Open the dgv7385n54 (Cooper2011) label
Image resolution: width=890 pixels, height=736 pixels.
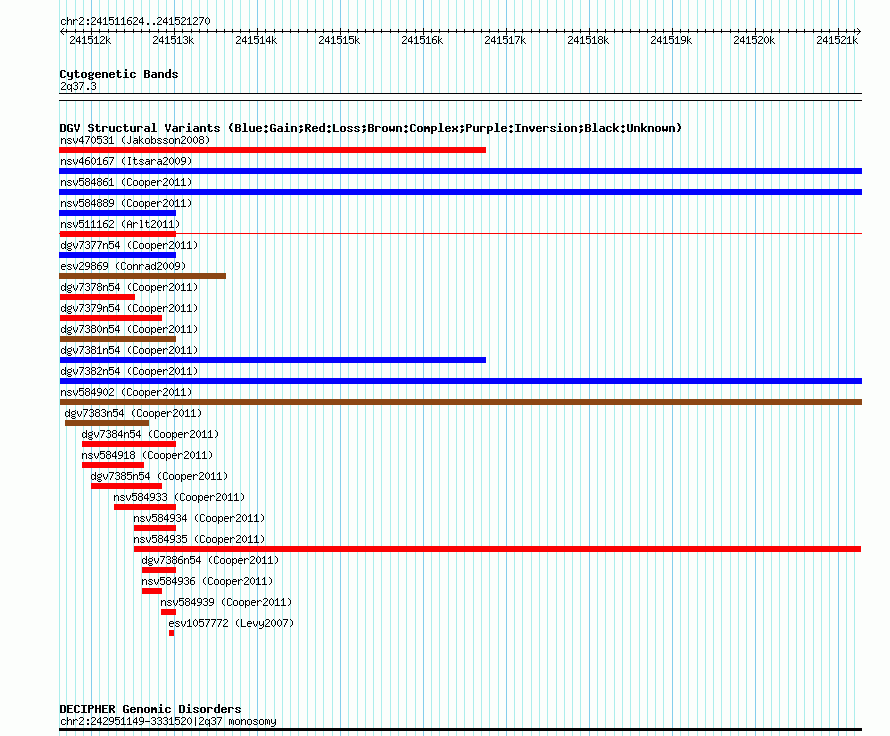pos(159,476)
